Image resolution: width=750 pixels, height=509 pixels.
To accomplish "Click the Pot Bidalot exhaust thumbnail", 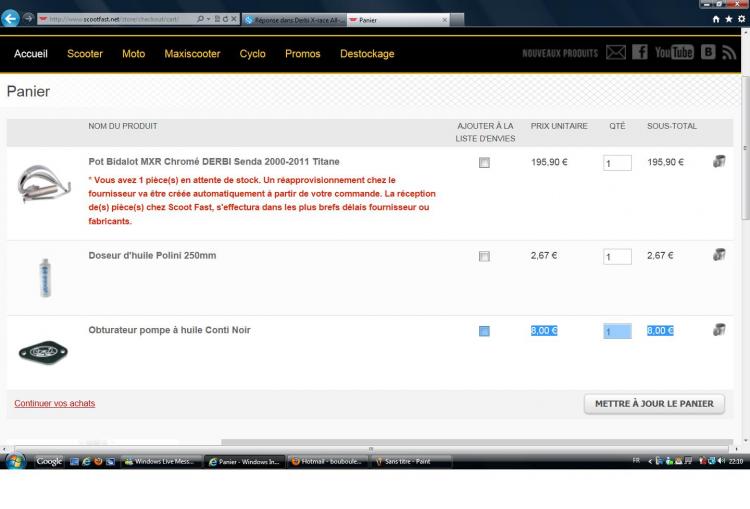I will (x=44, y=184).
